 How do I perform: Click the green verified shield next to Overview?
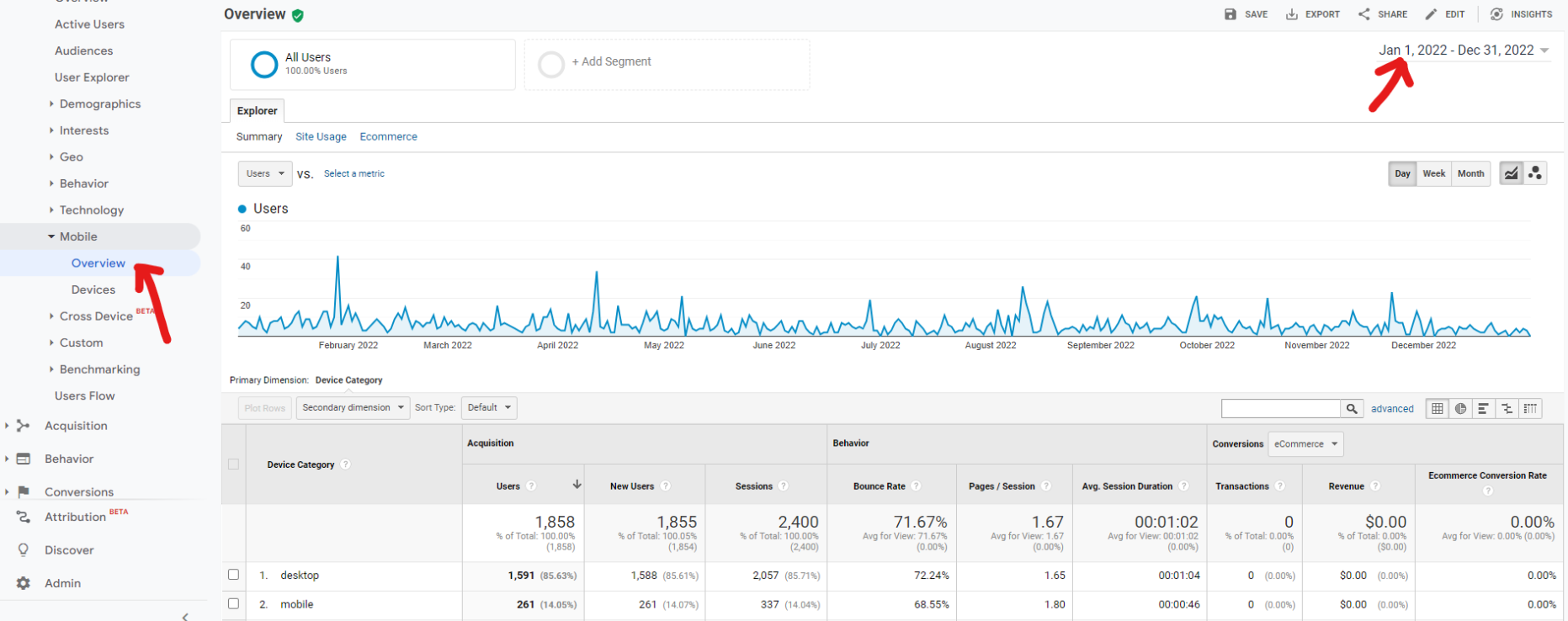coord(298,15)
